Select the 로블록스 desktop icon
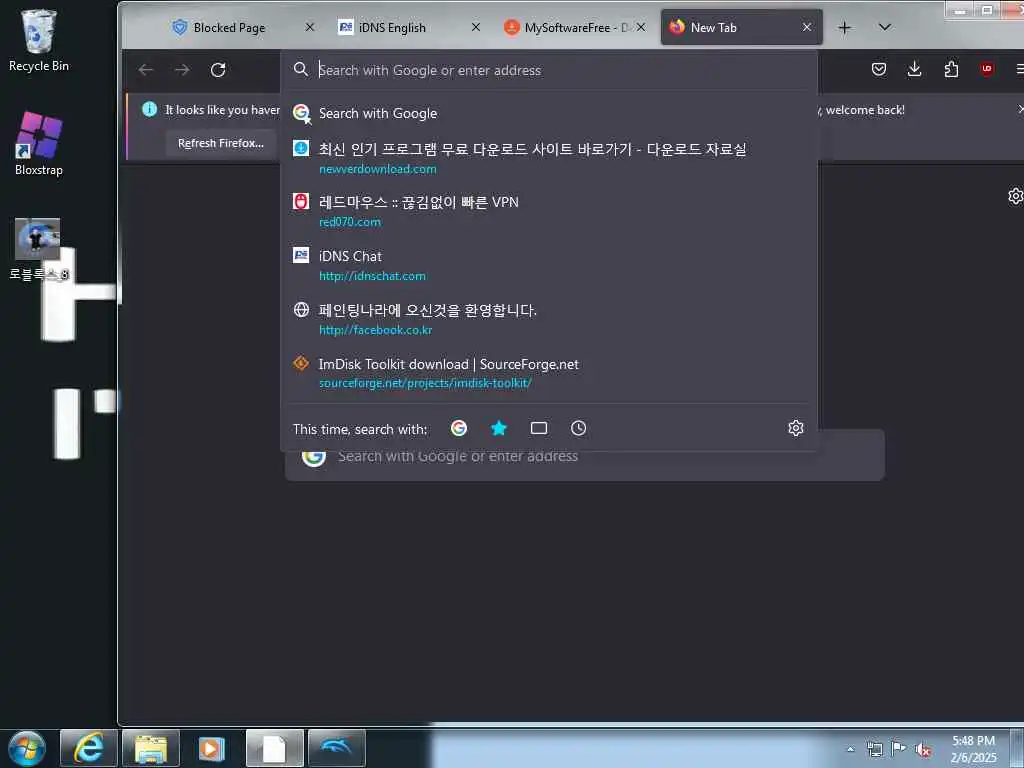1024x768 pixels. (x=38, y=249)
